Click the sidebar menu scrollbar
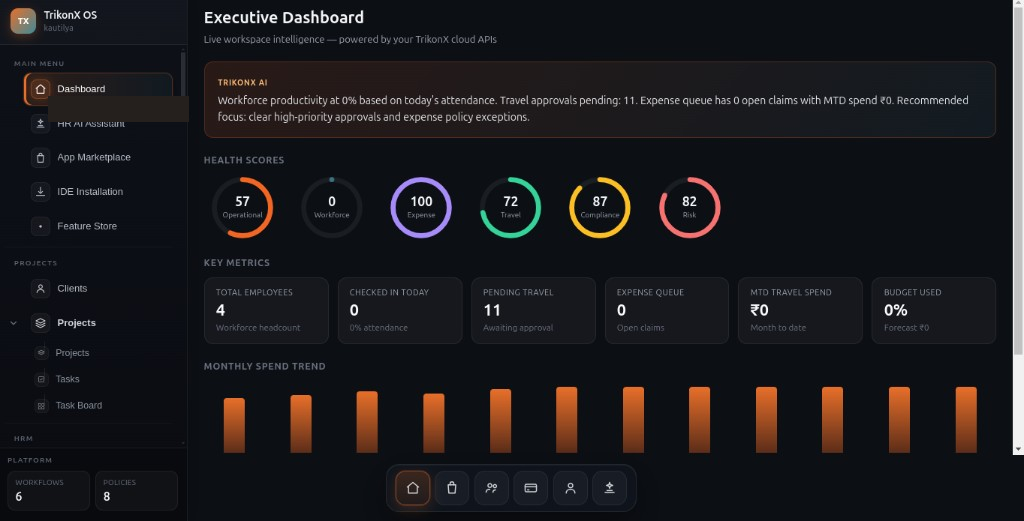Screen dimensions: 1024x521 tap(184, 74)
